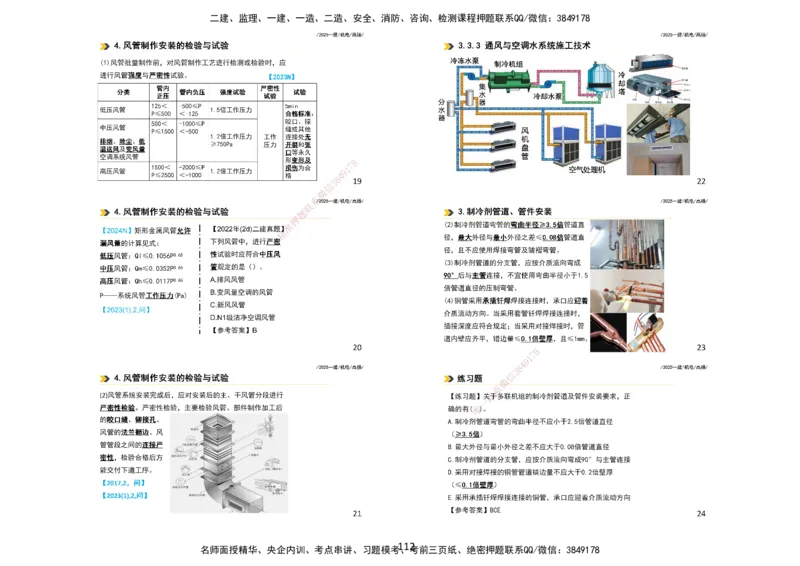Click the 冷冻水泵 label in the diagram
This screenshot has width=800, height=566.
coord(464,61)
